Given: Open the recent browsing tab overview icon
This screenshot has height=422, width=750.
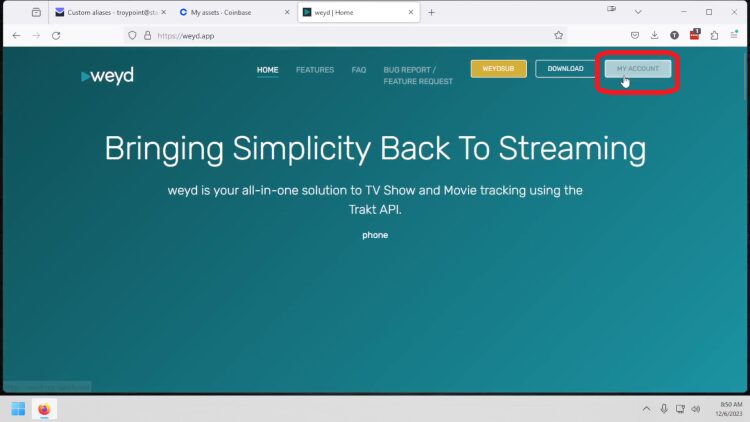Looking at the screenshot, I should [x=36, y=12].
